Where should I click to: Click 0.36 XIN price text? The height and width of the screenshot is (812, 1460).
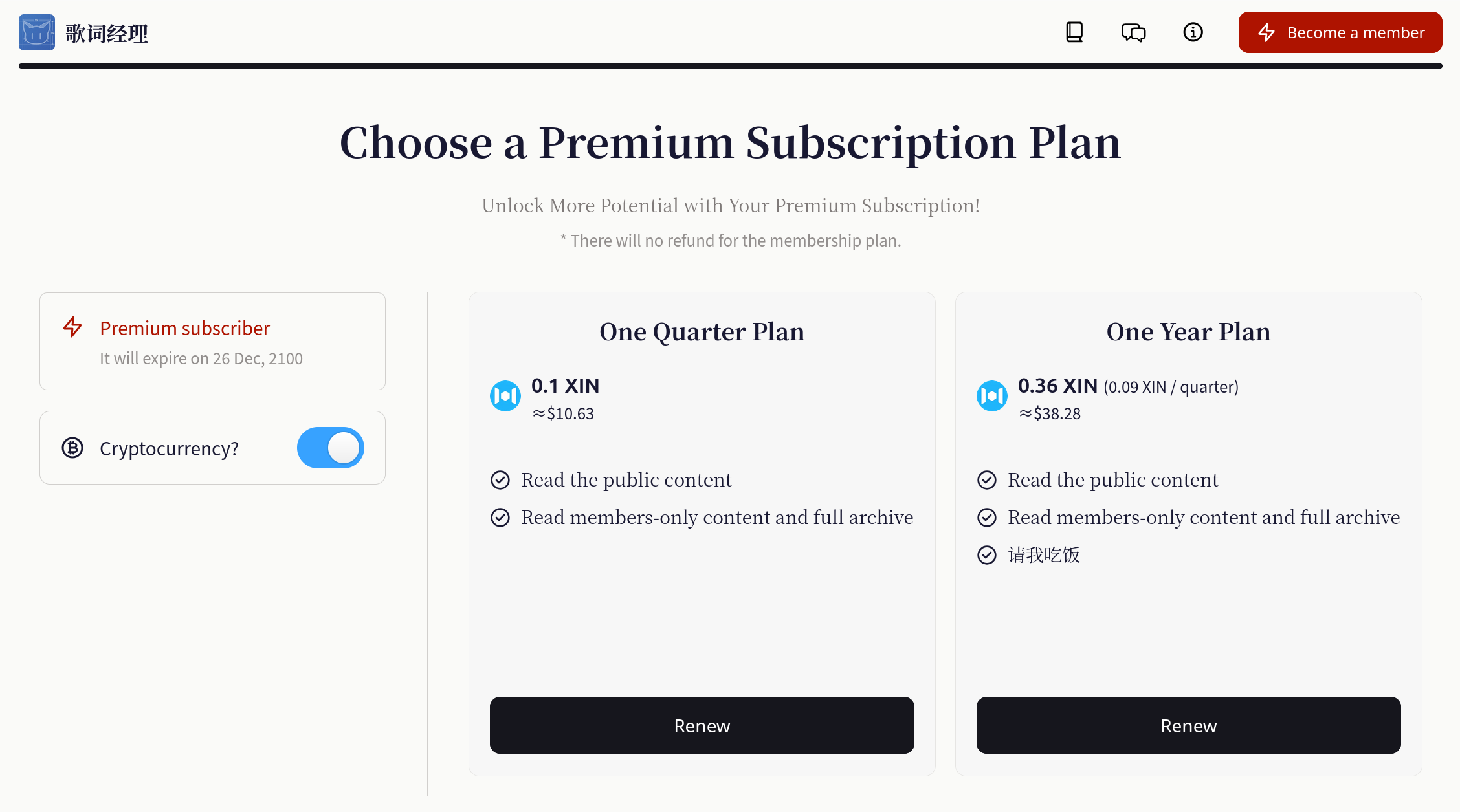tap(1057, 386)
